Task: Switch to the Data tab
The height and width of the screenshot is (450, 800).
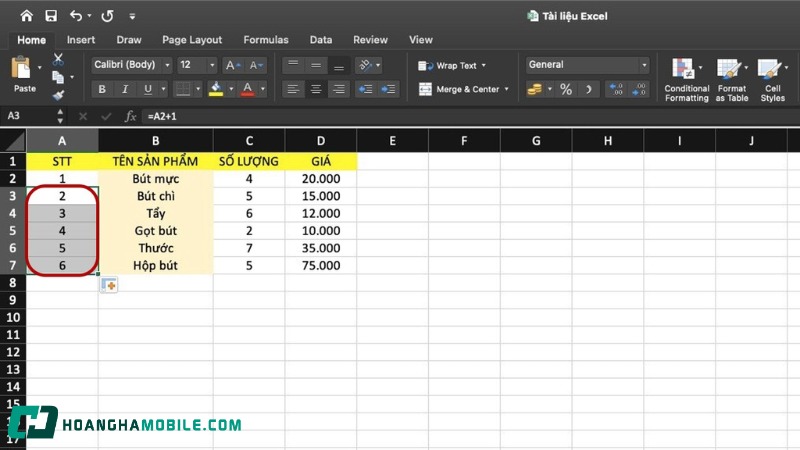Action: [x=320, y=40]
